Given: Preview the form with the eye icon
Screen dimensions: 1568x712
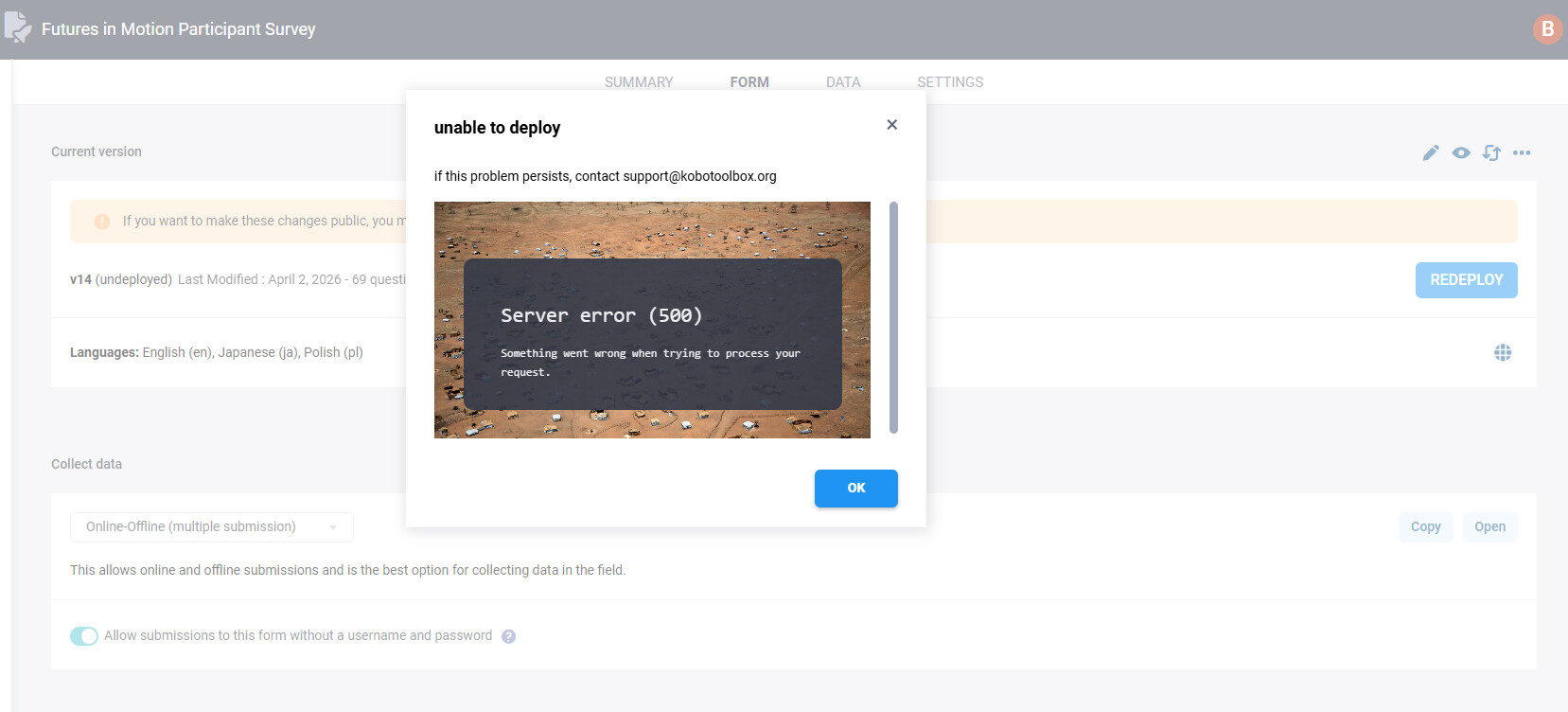Looking at the screenshot, I should (1461, 152).
